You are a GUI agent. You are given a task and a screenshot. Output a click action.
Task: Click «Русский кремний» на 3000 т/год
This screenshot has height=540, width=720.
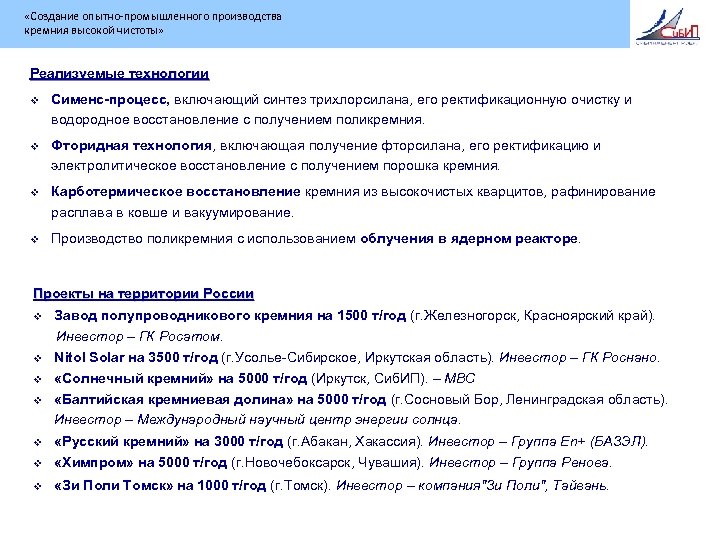[169, 441]
